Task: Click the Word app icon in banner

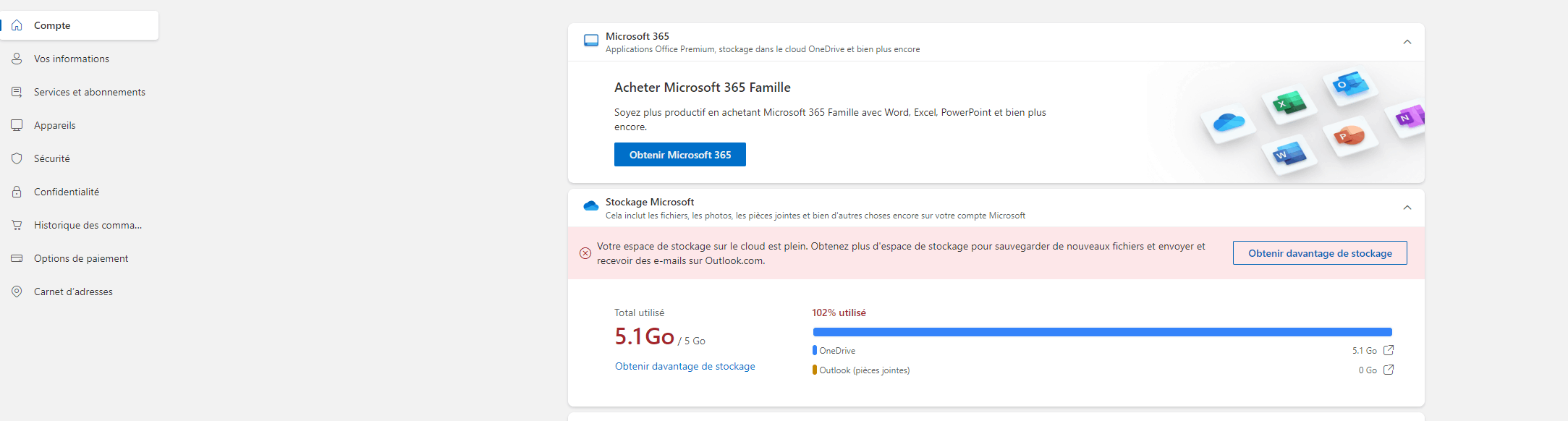Action: coord(1289,154)
